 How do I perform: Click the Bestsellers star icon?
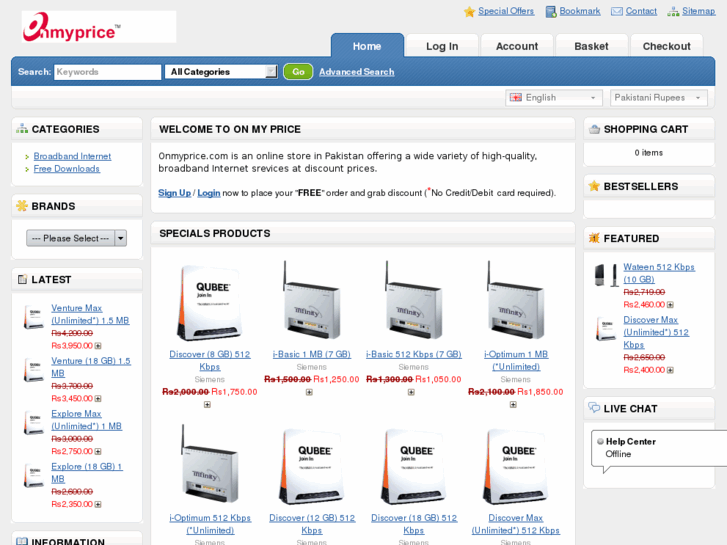(594, 186)
